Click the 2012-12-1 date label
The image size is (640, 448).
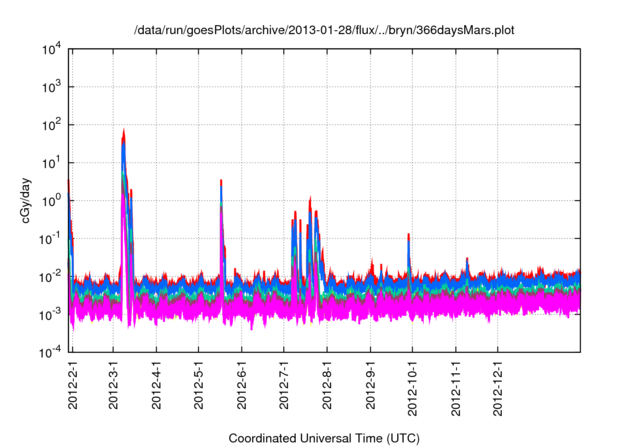pos(498,388)
